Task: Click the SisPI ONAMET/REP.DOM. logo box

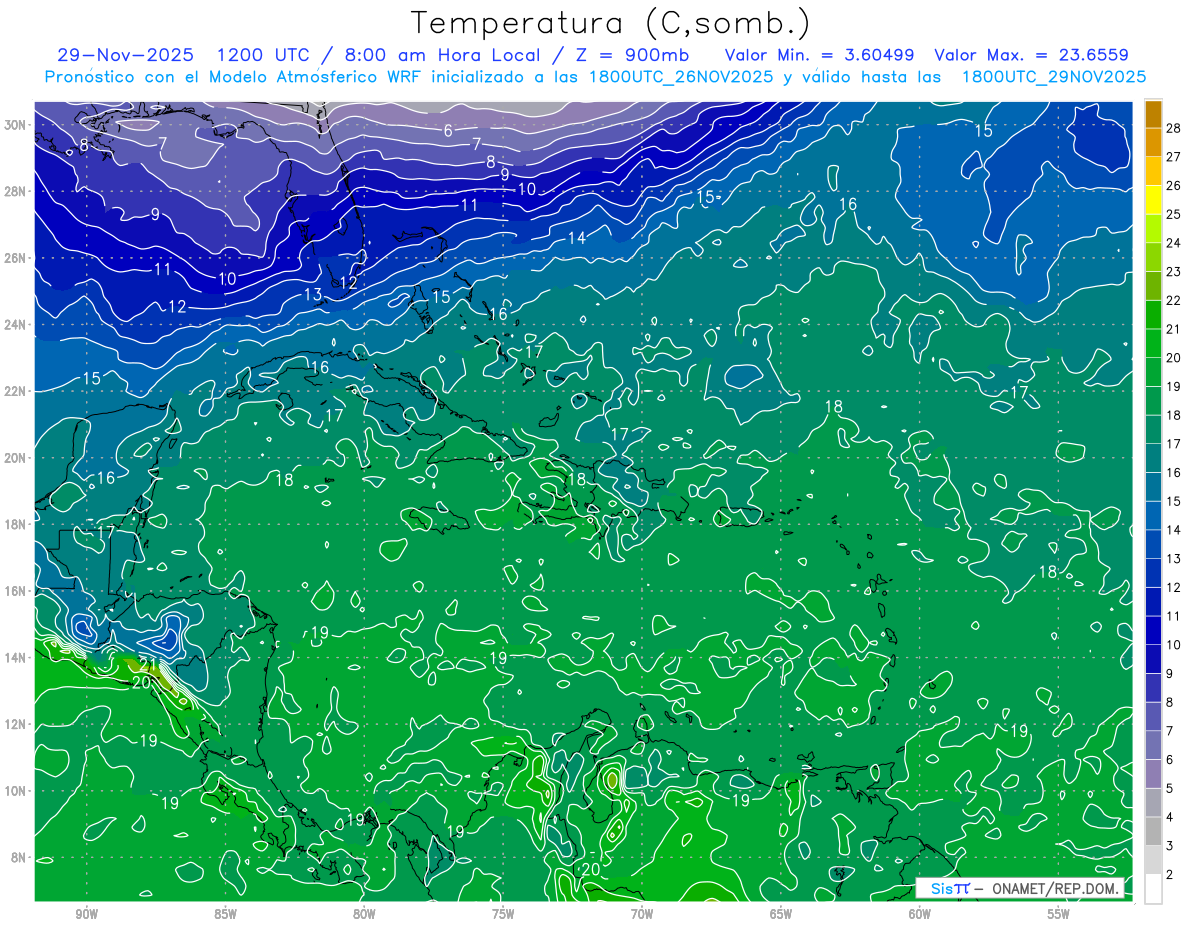Action: click(1020, 888)
